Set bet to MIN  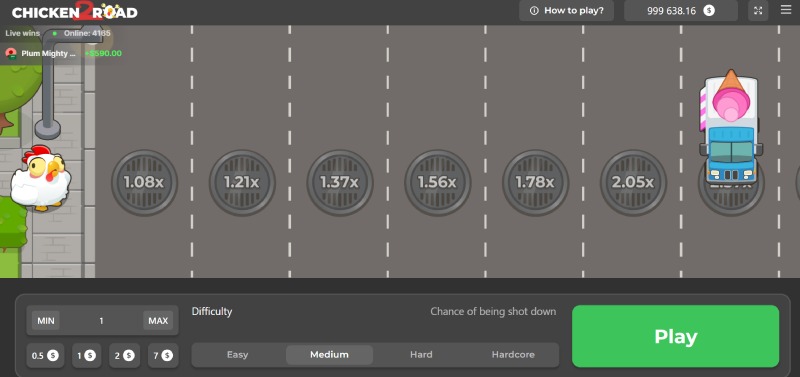point(46,321)
